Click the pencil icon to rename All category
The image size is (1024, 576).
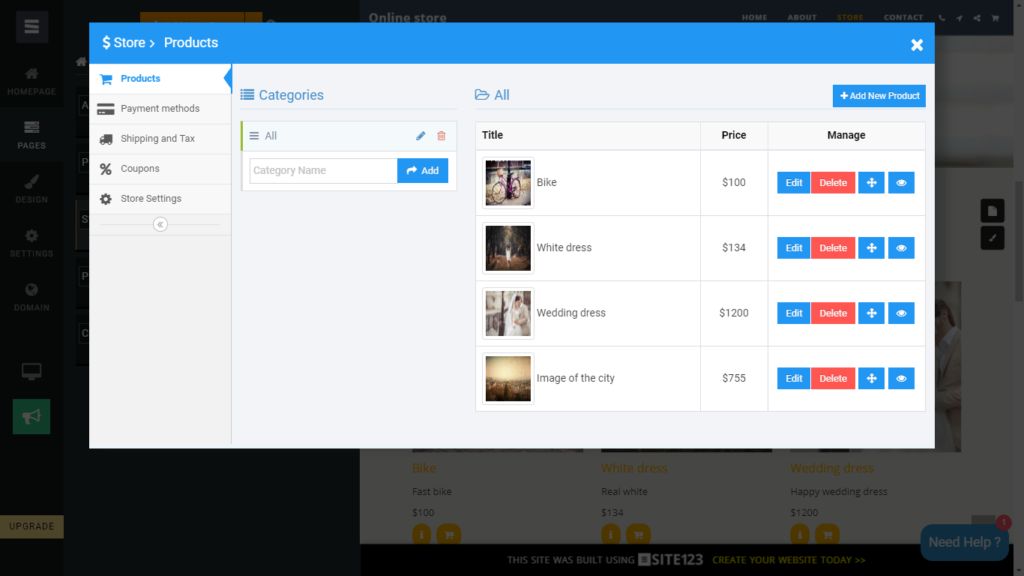coord(421,136)
